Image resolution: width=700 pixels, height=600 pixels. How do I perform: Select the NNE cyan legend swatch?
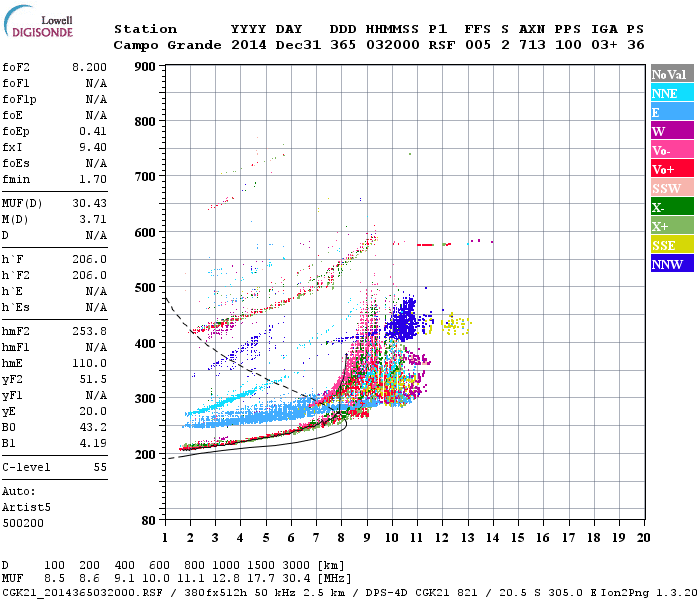pos(672,93)
